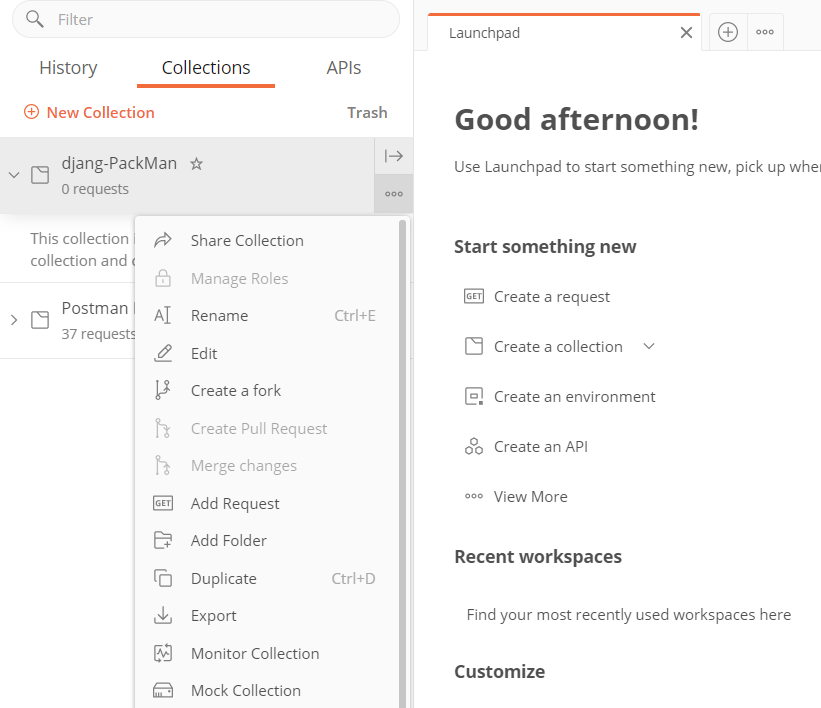Click the djang-PackMan three-dots options button

pyautogui.click(x=394, y=194)
